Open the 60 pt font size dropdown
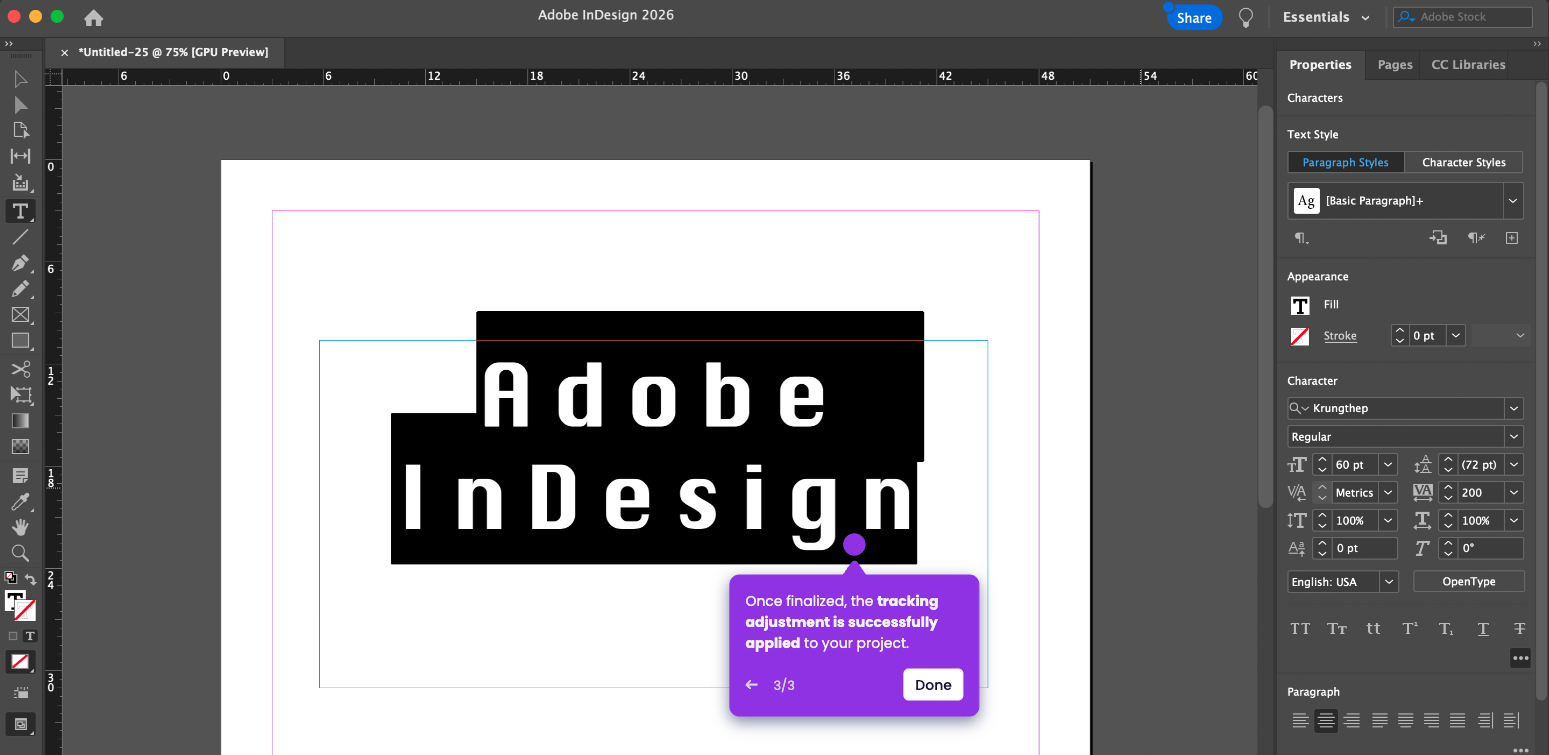The height and width of the screenshot is (755, 1549). point(1388,464)
